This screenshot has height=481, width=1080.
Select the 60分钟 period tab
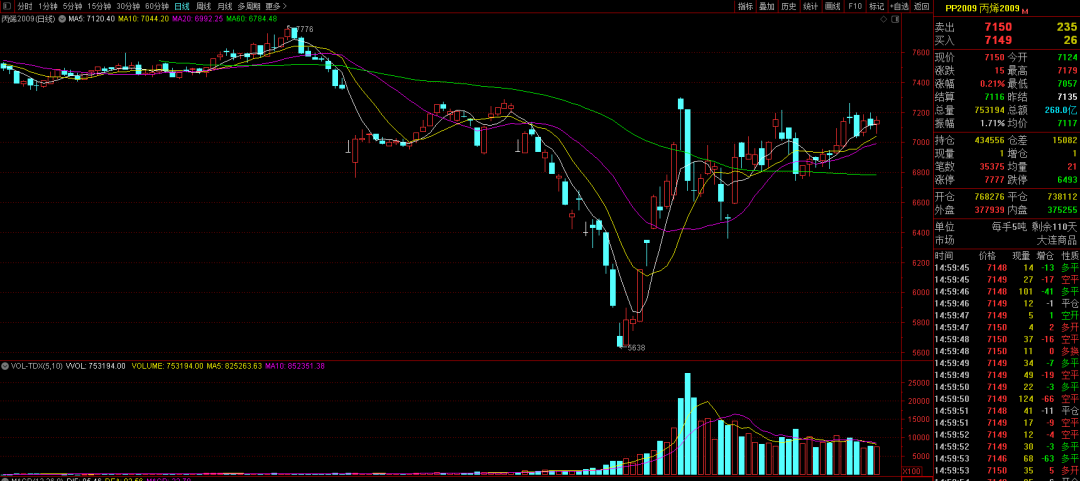pyautogui.click(x=157, y=6)
